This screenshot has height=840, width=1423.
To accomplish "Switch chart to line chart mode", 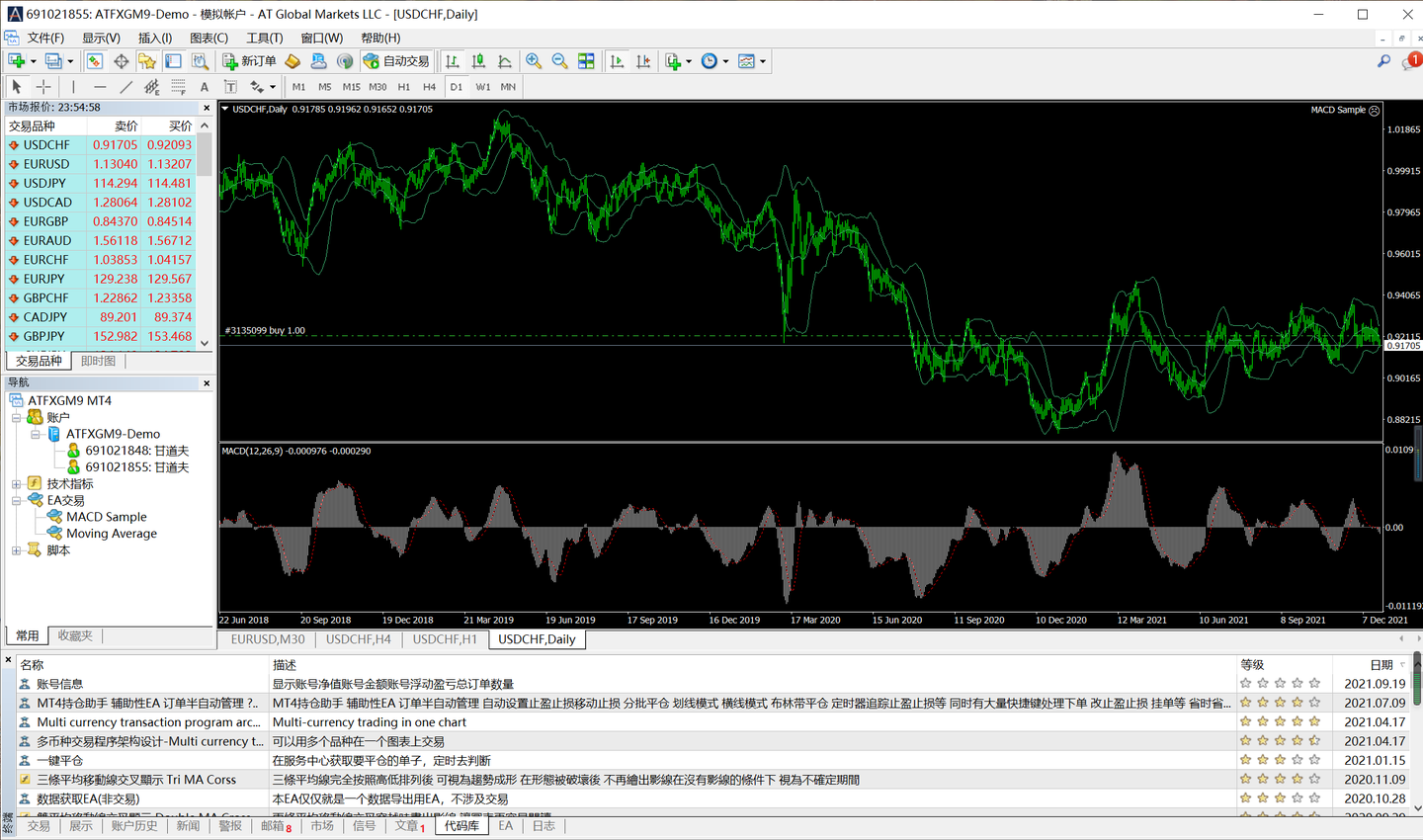I will coord(505,61).
